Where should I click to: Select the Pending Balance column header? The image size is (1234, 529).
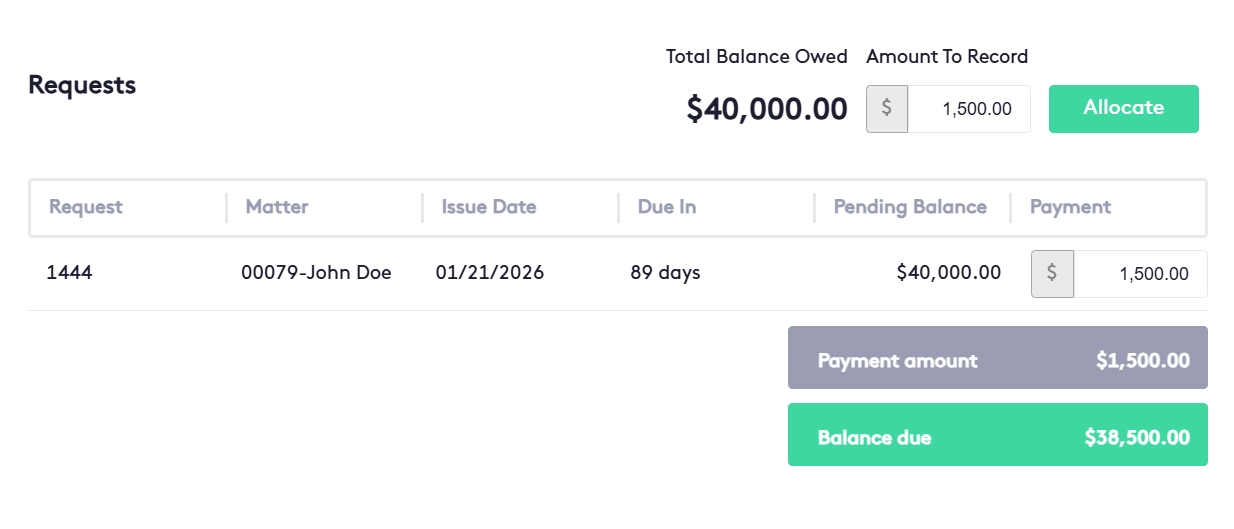[910, 207]
